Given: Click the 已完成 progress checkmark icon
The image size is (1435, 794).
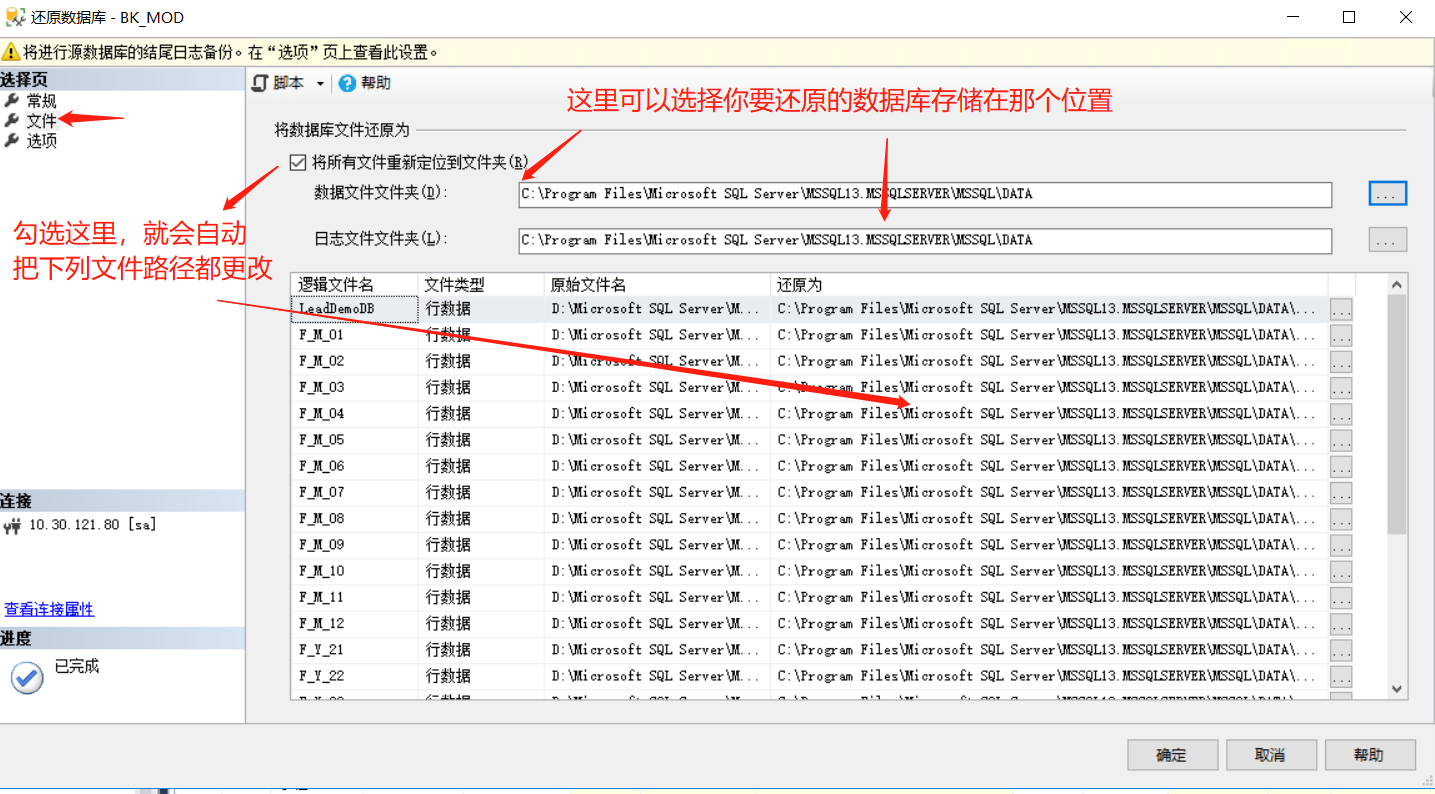Looking at the screenshot, I should tap(26, 677).
